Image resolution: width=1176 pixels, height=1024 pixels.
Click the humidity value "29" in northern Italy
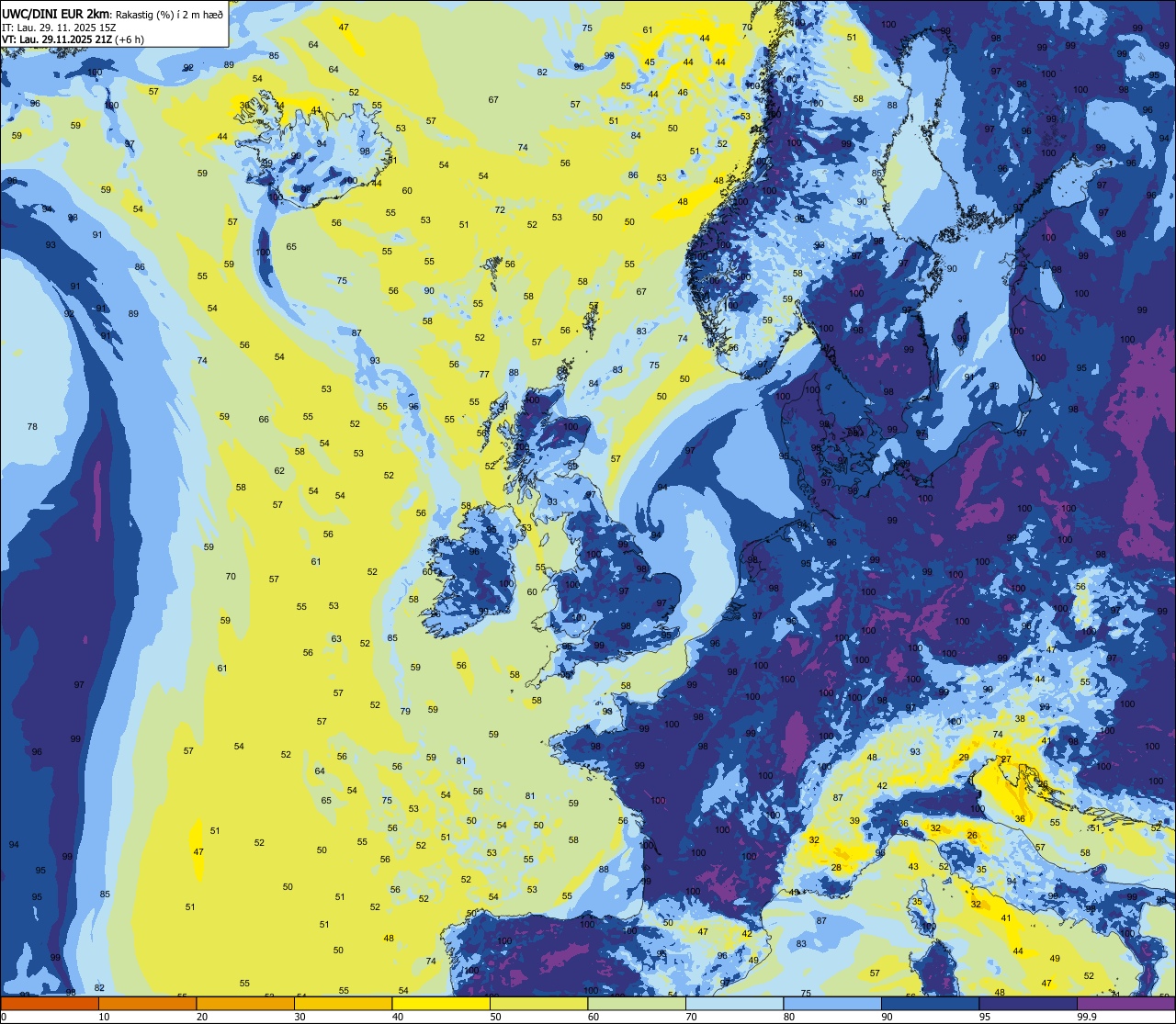click(964, 758)
